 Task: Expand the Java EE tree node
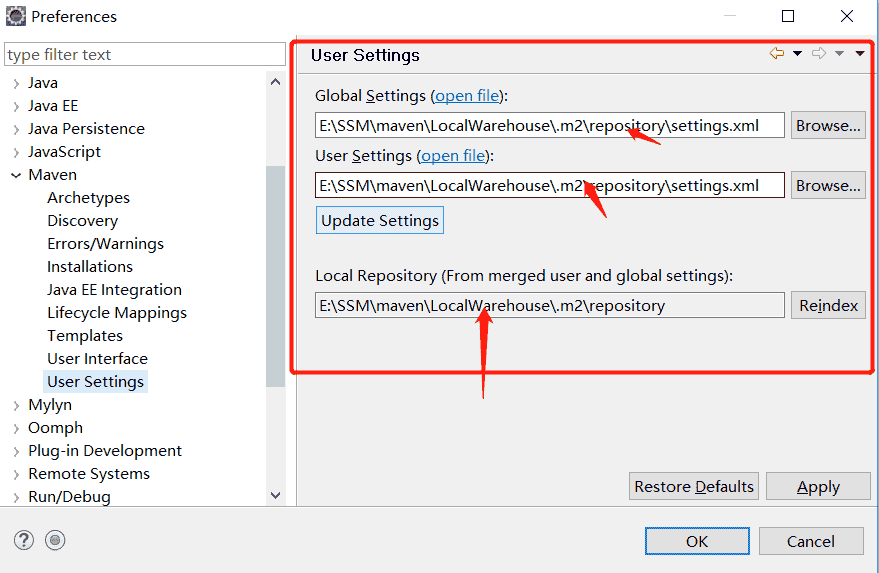[17, 106]
